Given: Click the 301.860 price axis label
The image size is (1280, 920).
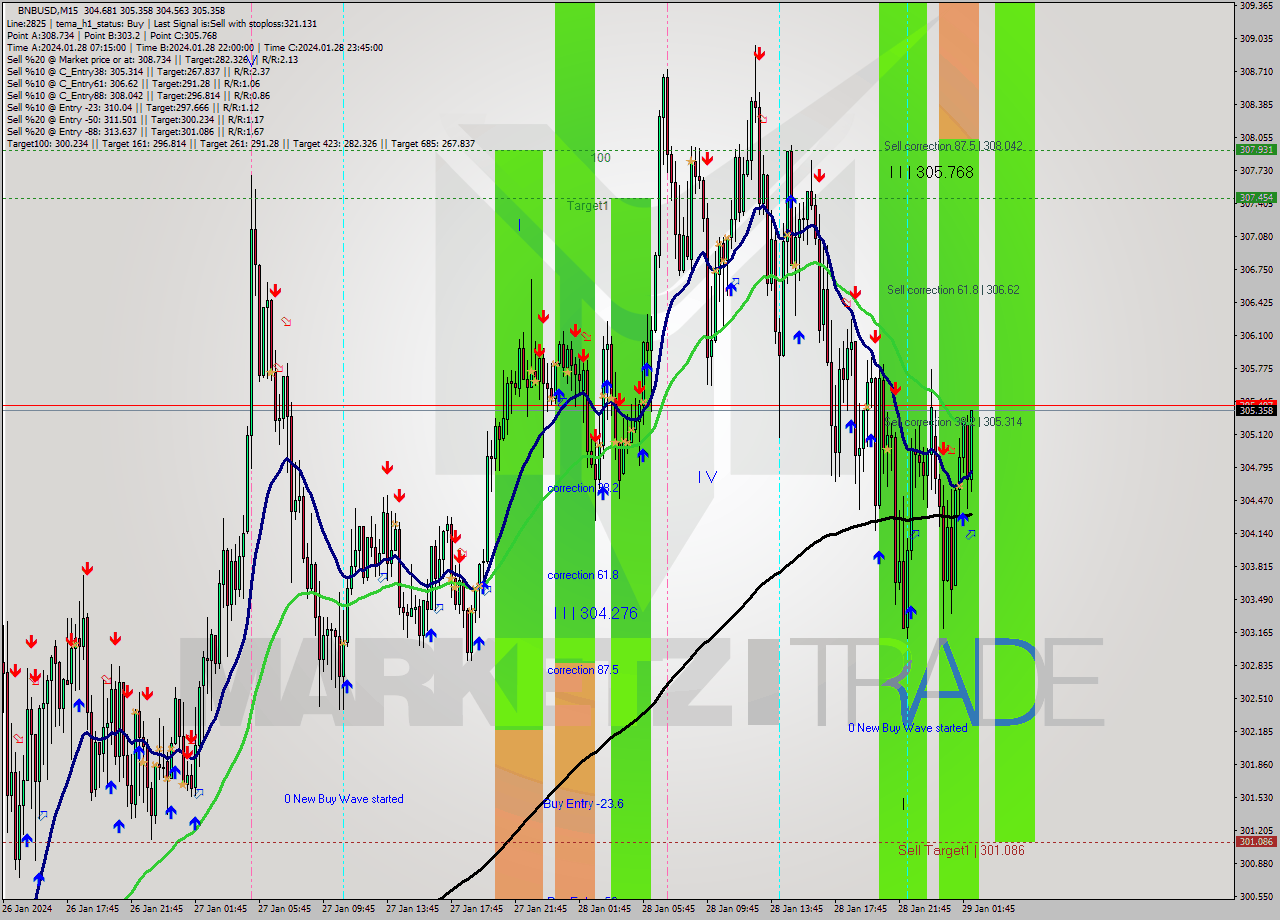Looking at the screenshot, I should click(1256, 764).
